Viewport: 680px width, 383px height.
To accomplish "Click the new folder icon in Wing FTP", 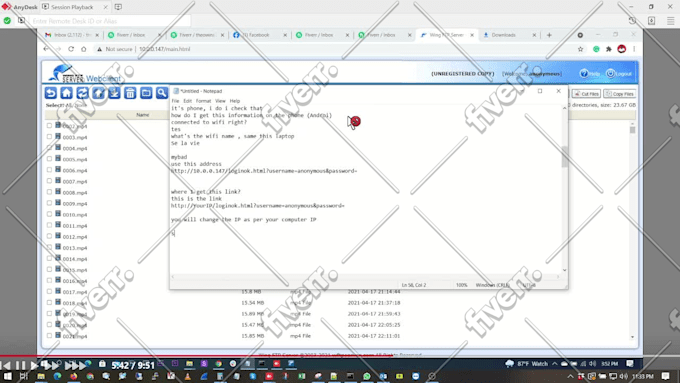I will click(146, 93).
